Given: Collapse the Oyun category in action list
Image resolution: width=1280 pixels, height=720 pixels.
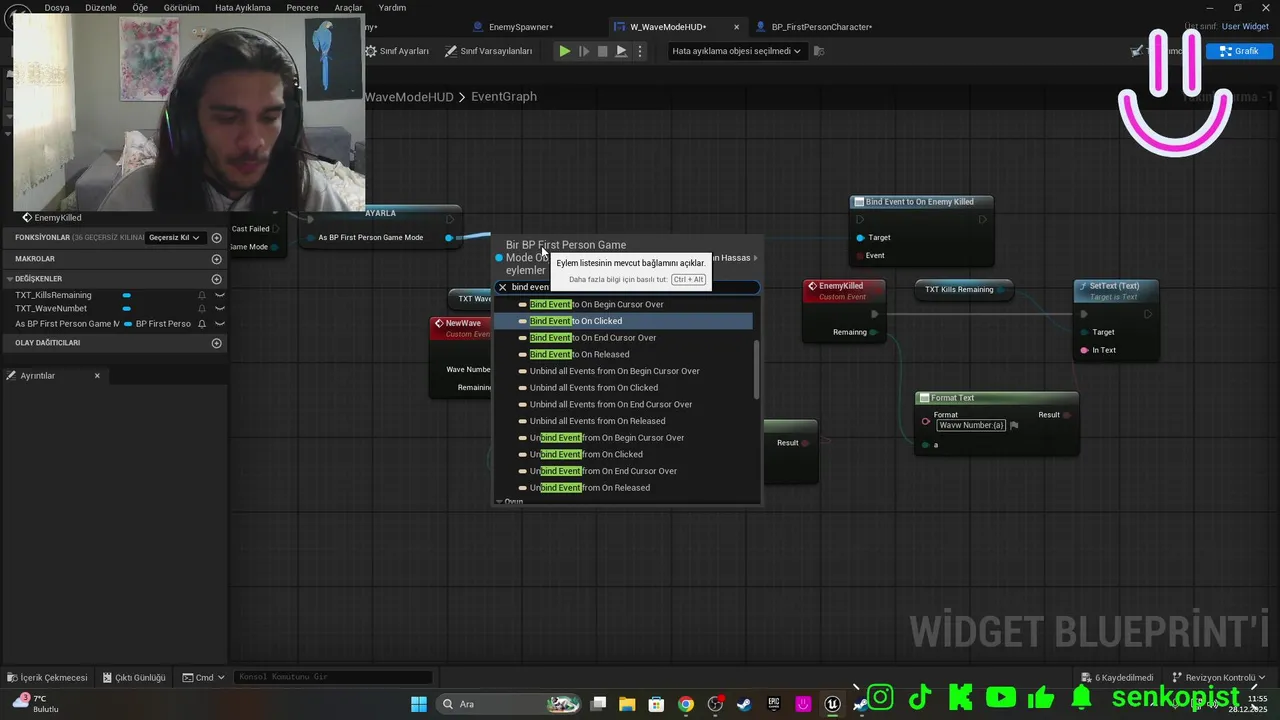Looking at the screenshot, I should [500, 501].
